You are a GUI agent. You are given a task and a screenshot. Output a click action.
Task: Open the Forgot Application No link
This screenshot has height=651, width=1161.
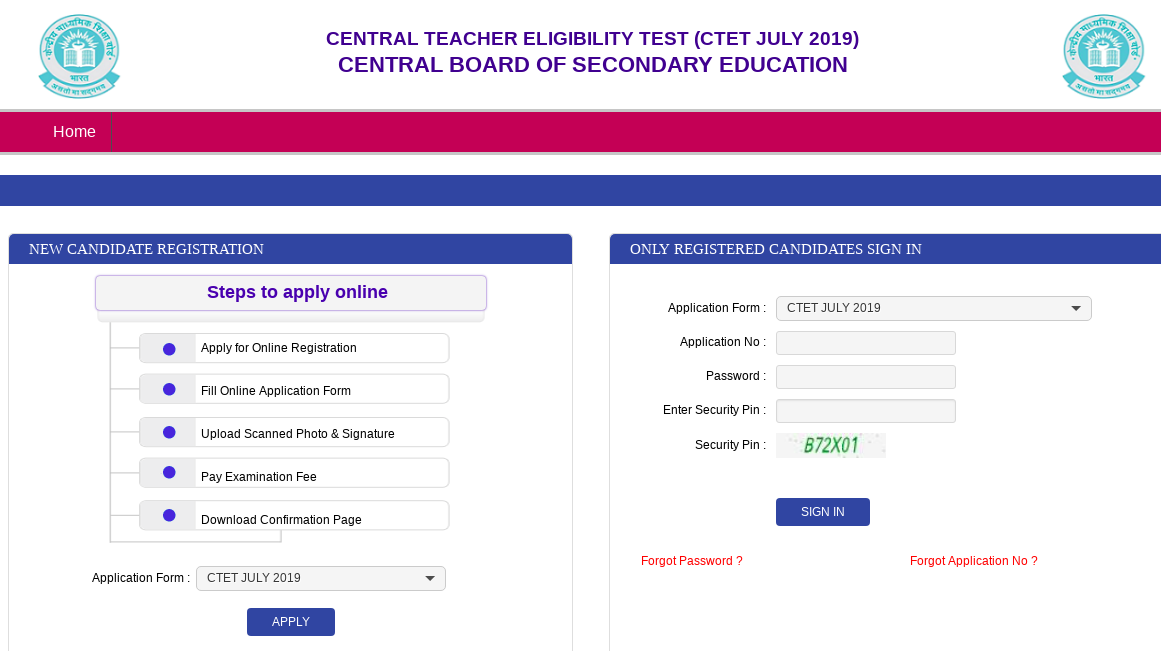click(x=973, y=561)
